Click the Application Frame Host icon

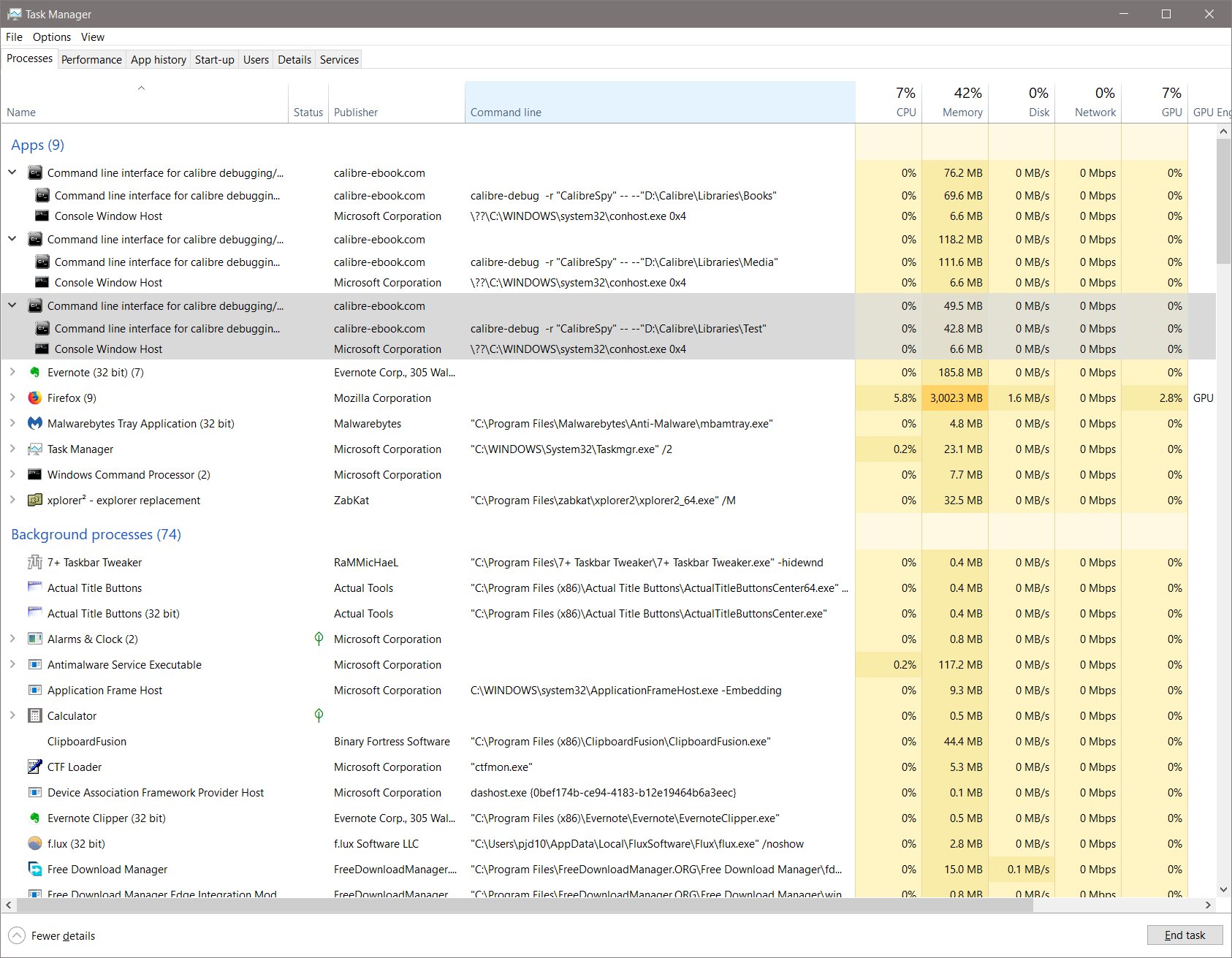(34, 691)
